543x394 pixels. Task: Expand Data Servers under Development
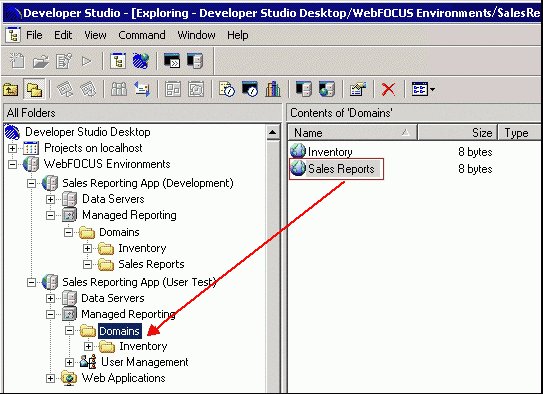click(50, 199)
